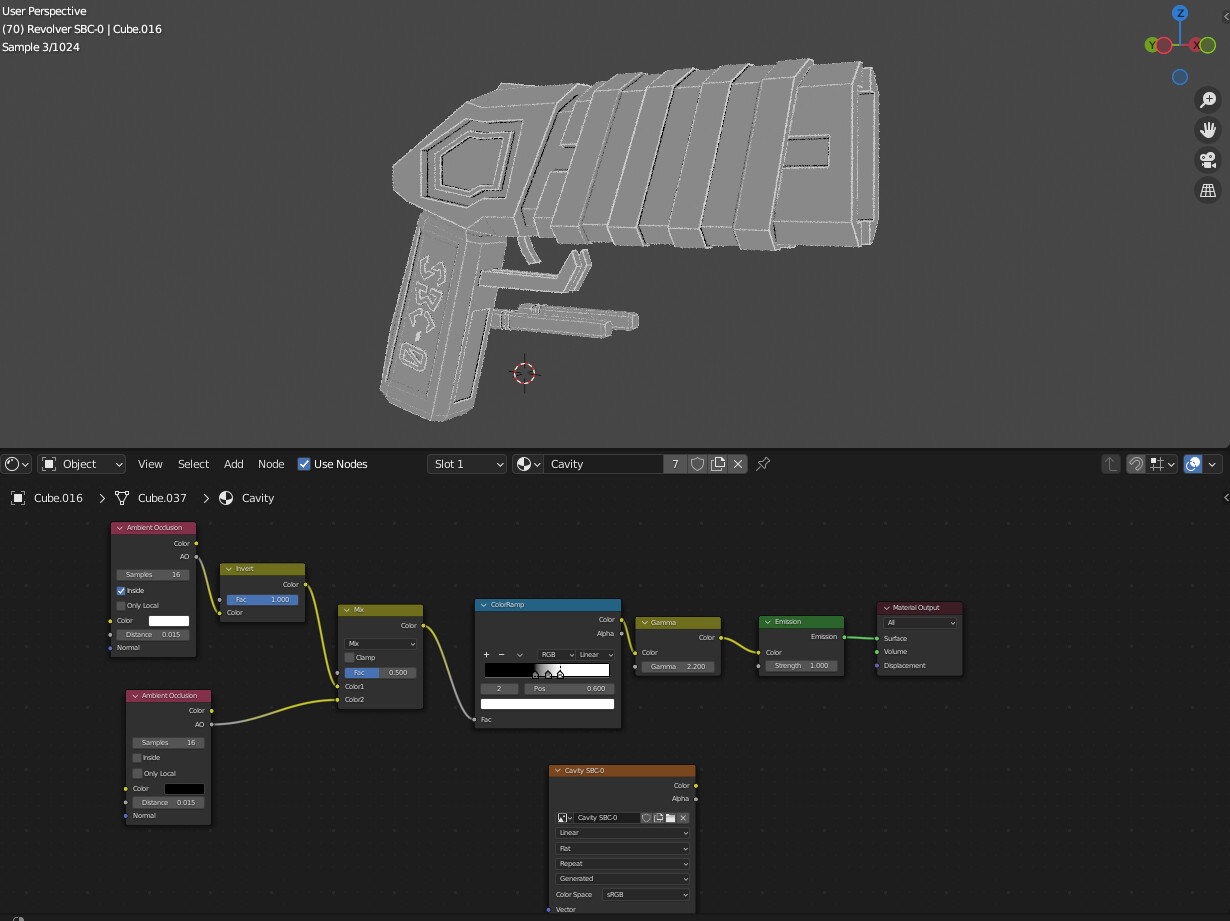Click the material user count 7 button
Image resolution: width=1230 pixels, height=921 pixels.
tap(675, 464)
